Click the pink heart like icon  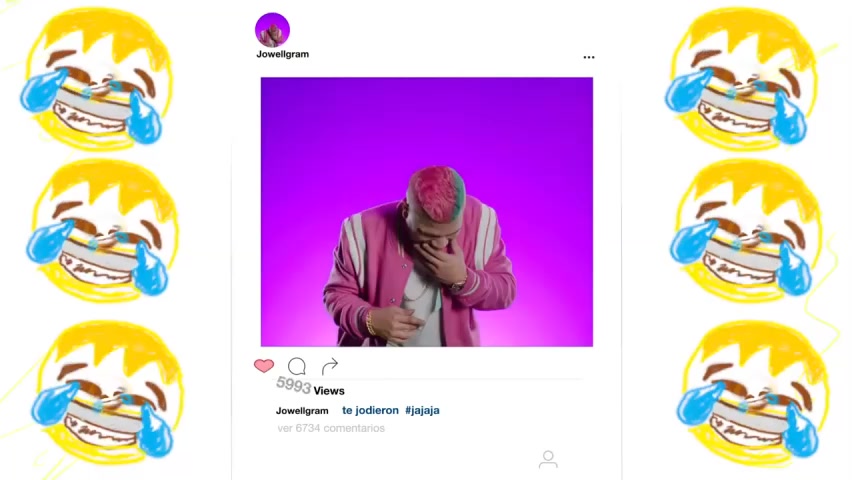(264, 366)
